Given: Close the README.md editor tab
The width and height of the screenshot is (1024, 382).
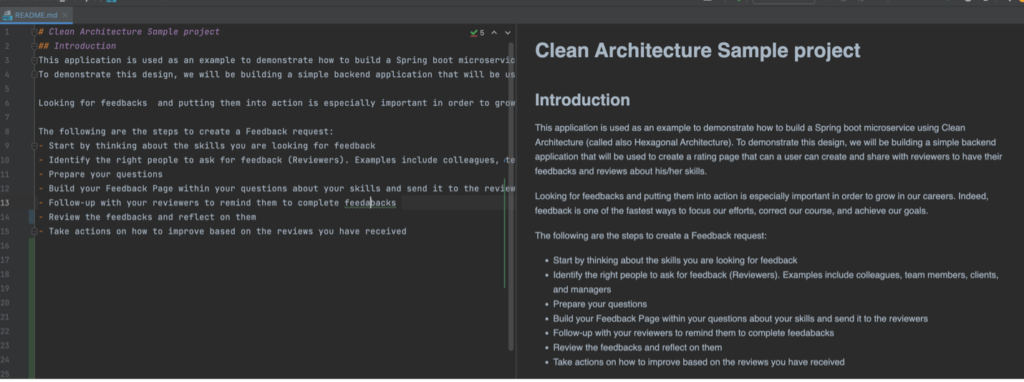Looking at the screenshot, I should coord(65,14).
